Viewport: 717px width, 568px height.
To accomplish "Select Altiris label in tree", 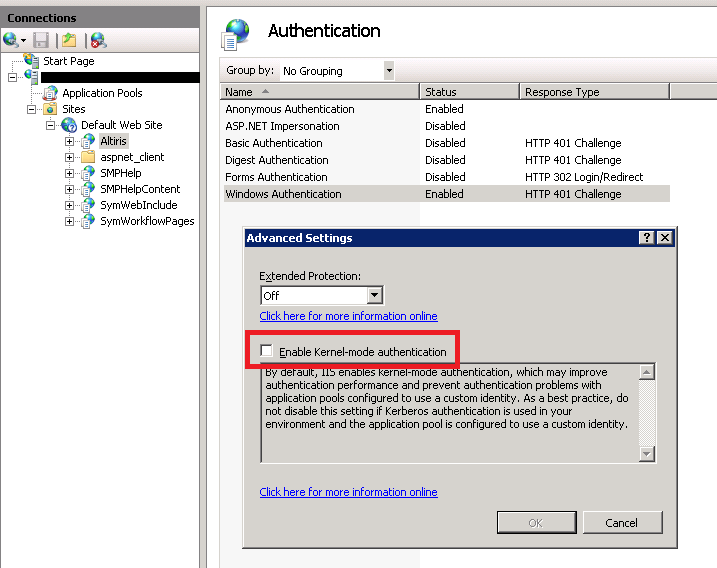I will pyautogui.click(x=113, y=141).
